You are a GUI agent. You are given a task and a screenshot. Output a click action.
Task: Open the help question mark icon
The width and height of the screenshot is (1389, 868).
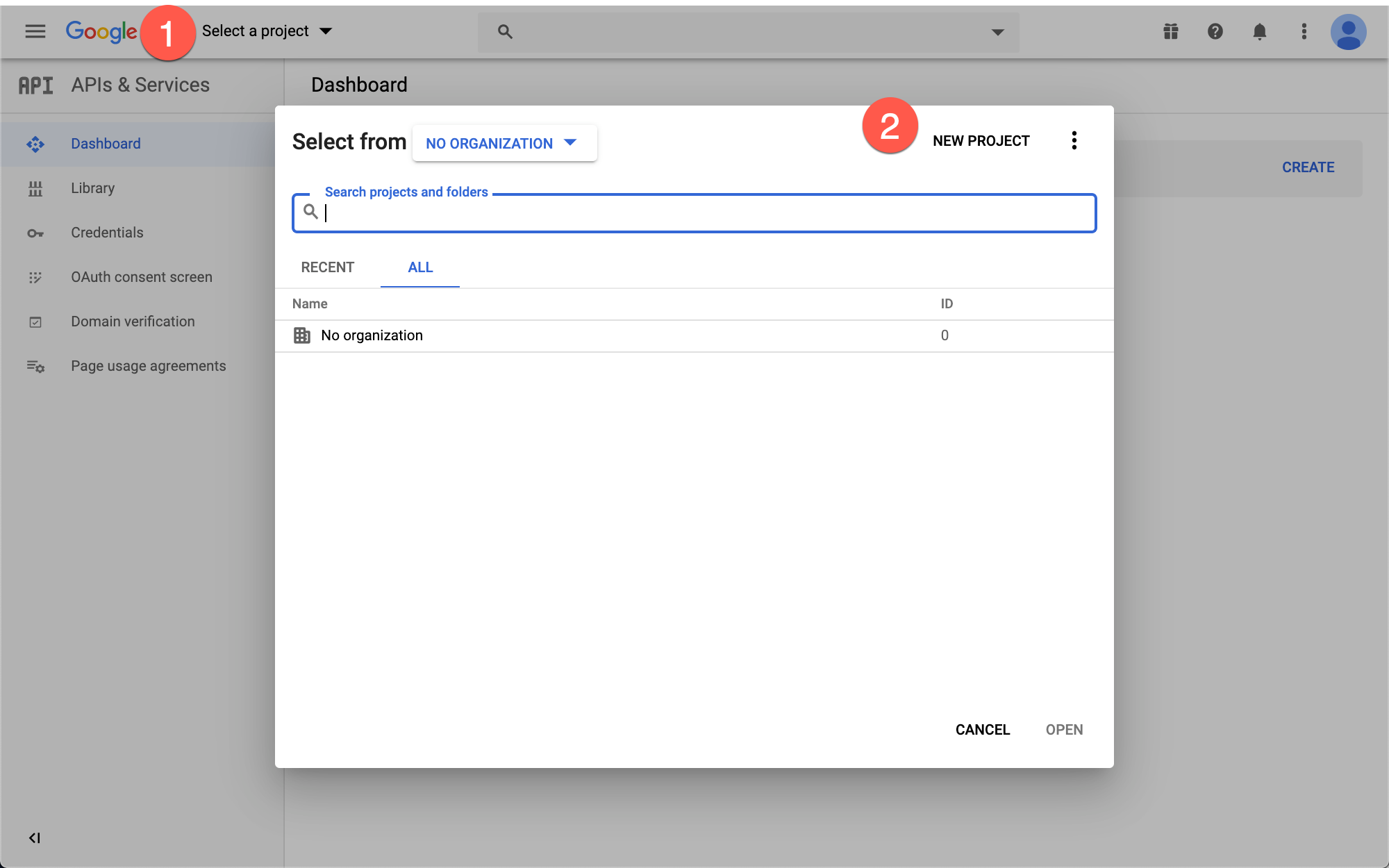pos(1215,31)
